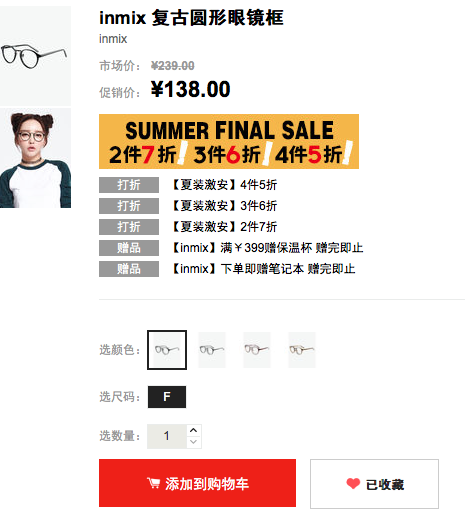Screen dimensions: 465x521
Task: Select the second gray glasses color swatch
Action: click(212, 350)
